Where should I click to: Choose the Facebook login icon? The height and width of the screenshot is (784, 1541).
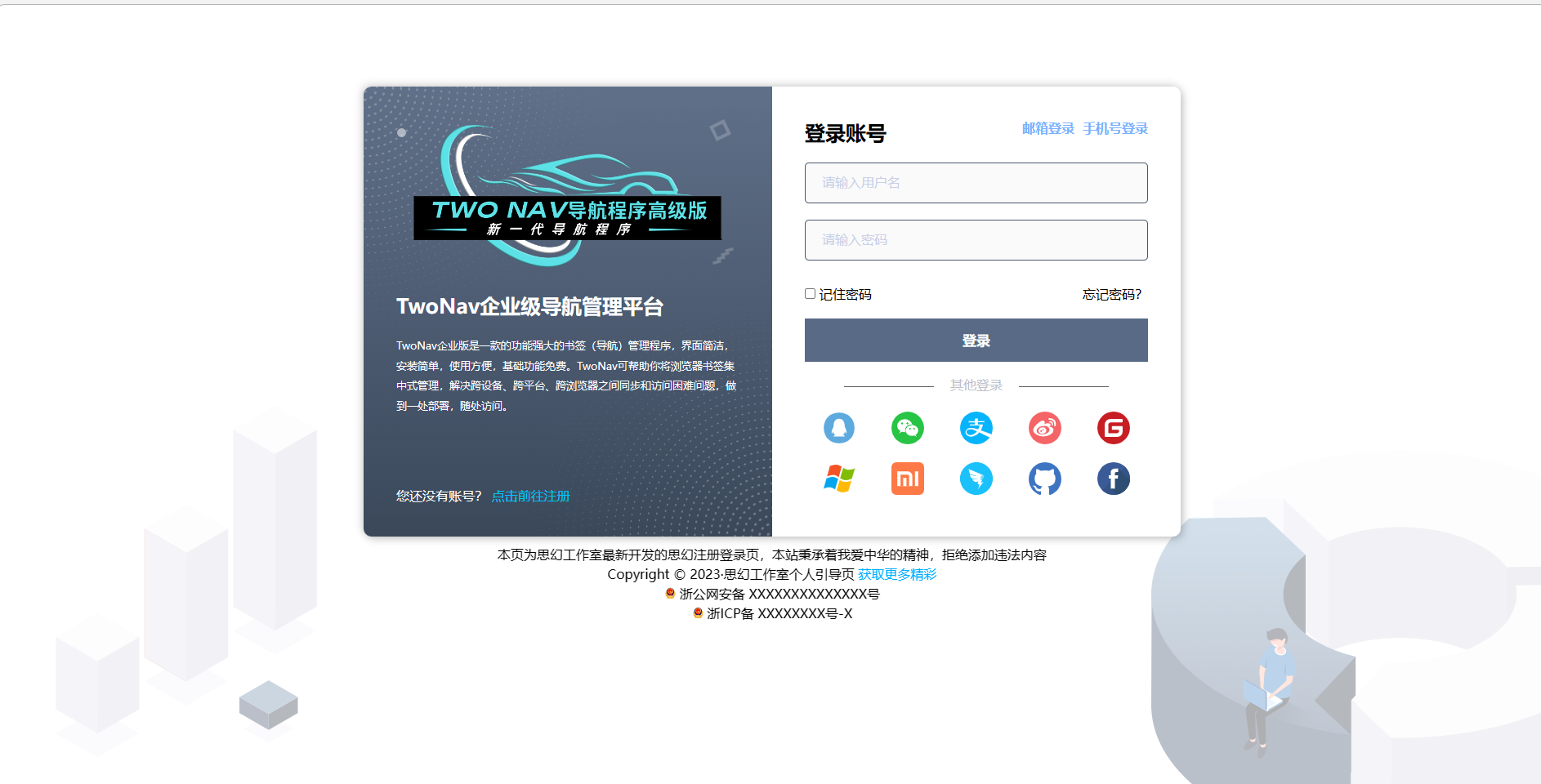1113,479
